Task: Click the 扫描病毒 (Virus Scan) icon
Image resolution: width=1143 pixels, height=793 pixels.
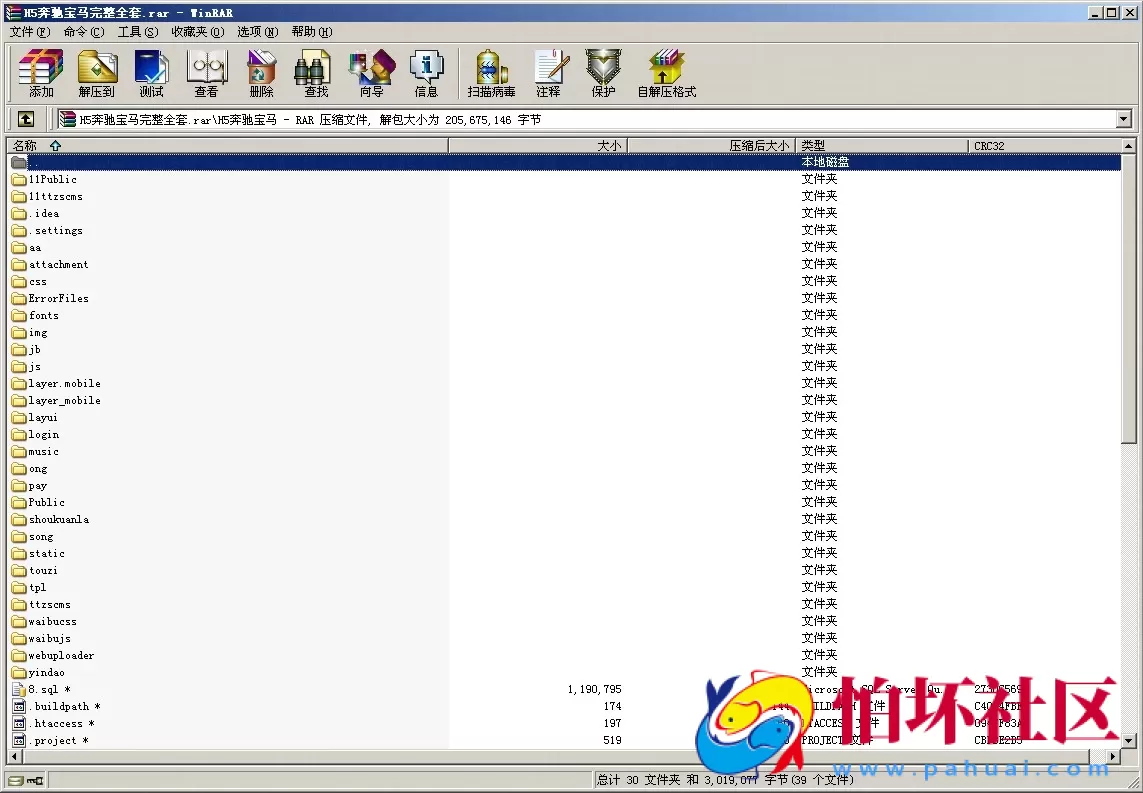Action: [491, 74]
